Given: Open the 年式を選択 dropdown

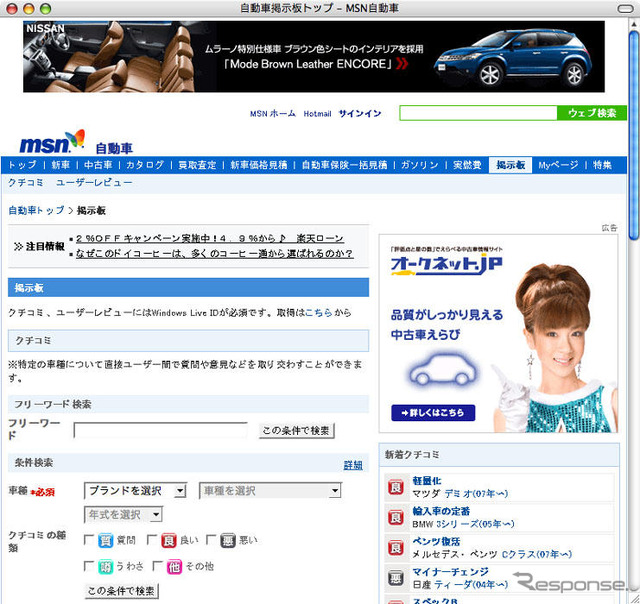Looking at the screenshot, I should click(123, 515).
